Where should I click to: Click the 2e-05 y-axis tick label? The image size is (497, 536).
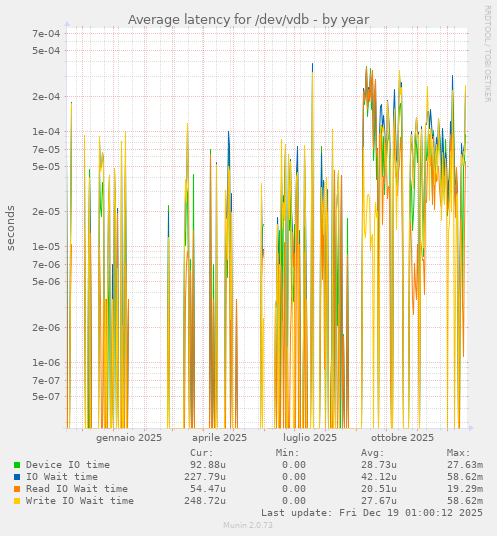click(x=46, y=212)
